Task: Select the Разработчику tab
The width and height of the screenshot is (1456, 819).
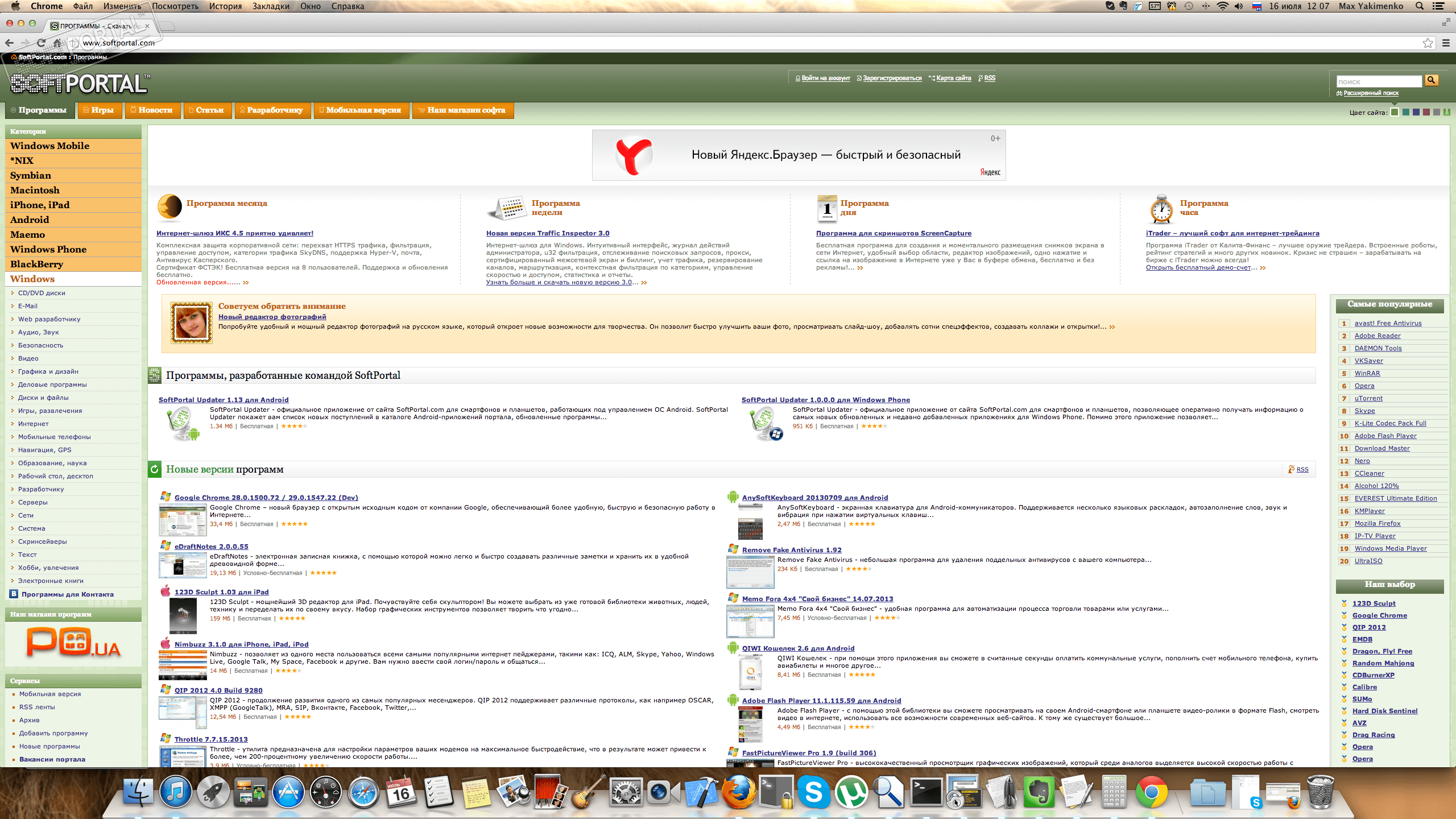Action: pos(272,110)
